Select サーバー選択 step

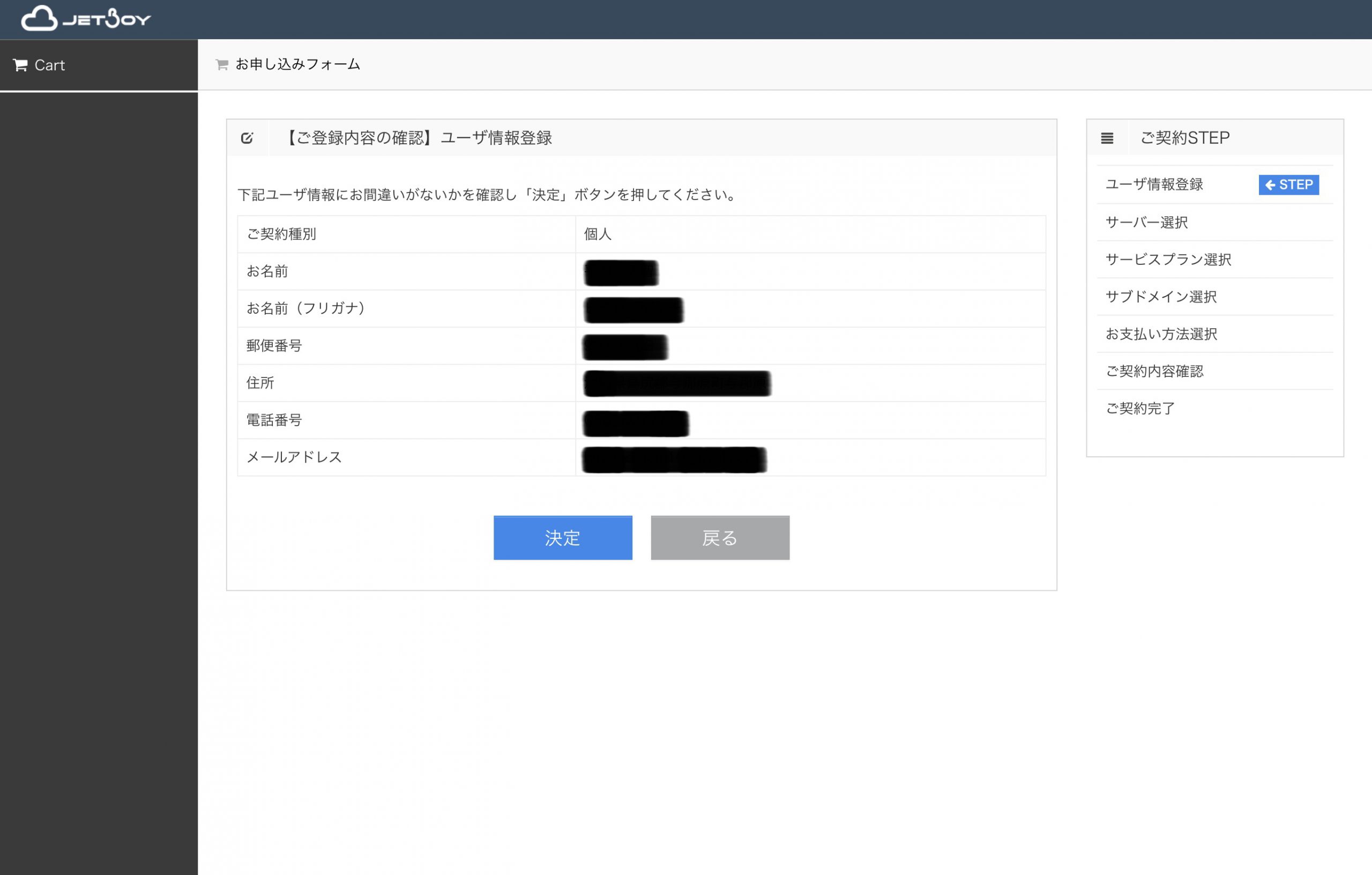tap(1146, 222)
